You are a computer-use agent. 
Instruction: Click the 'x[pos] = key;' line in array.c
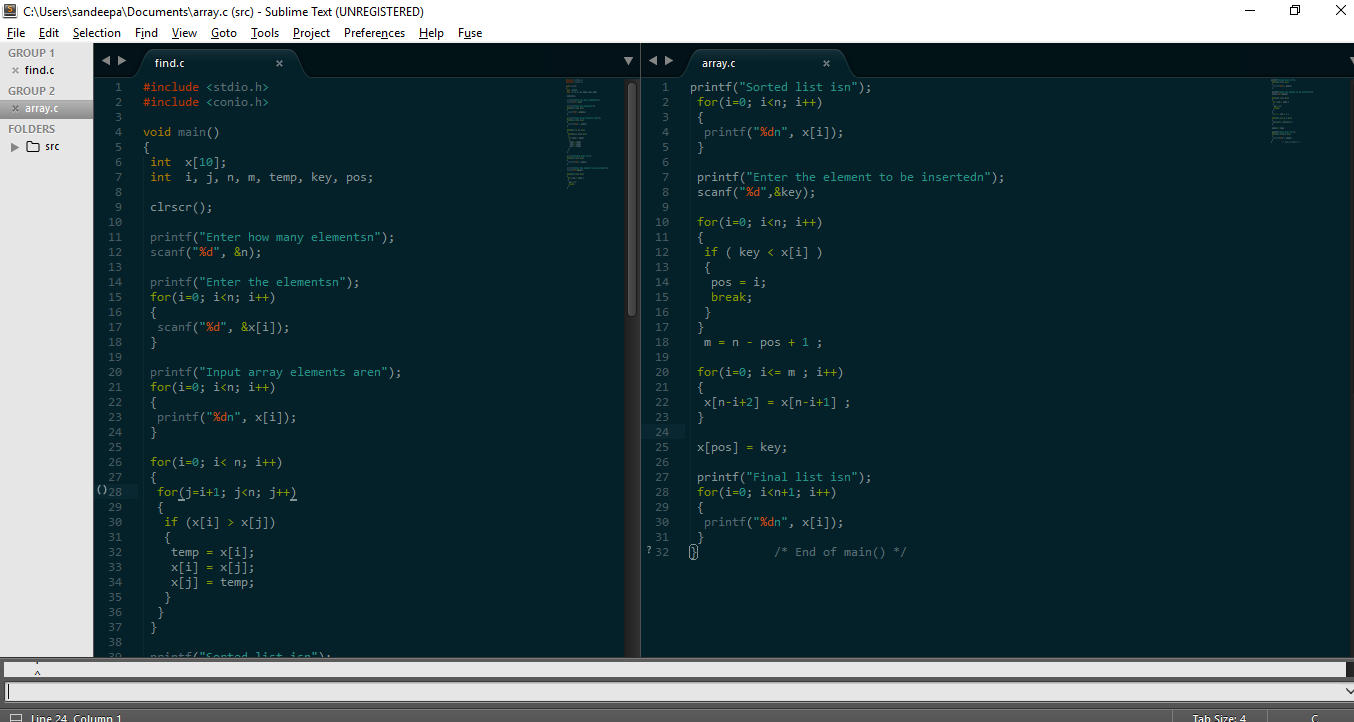[x=742, y=447]
